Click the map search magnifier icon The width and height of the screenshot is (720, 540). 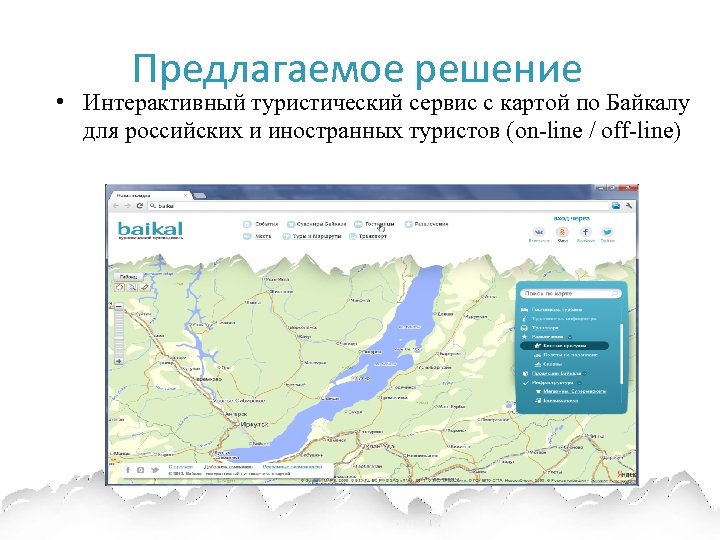(x=615, y=293)
